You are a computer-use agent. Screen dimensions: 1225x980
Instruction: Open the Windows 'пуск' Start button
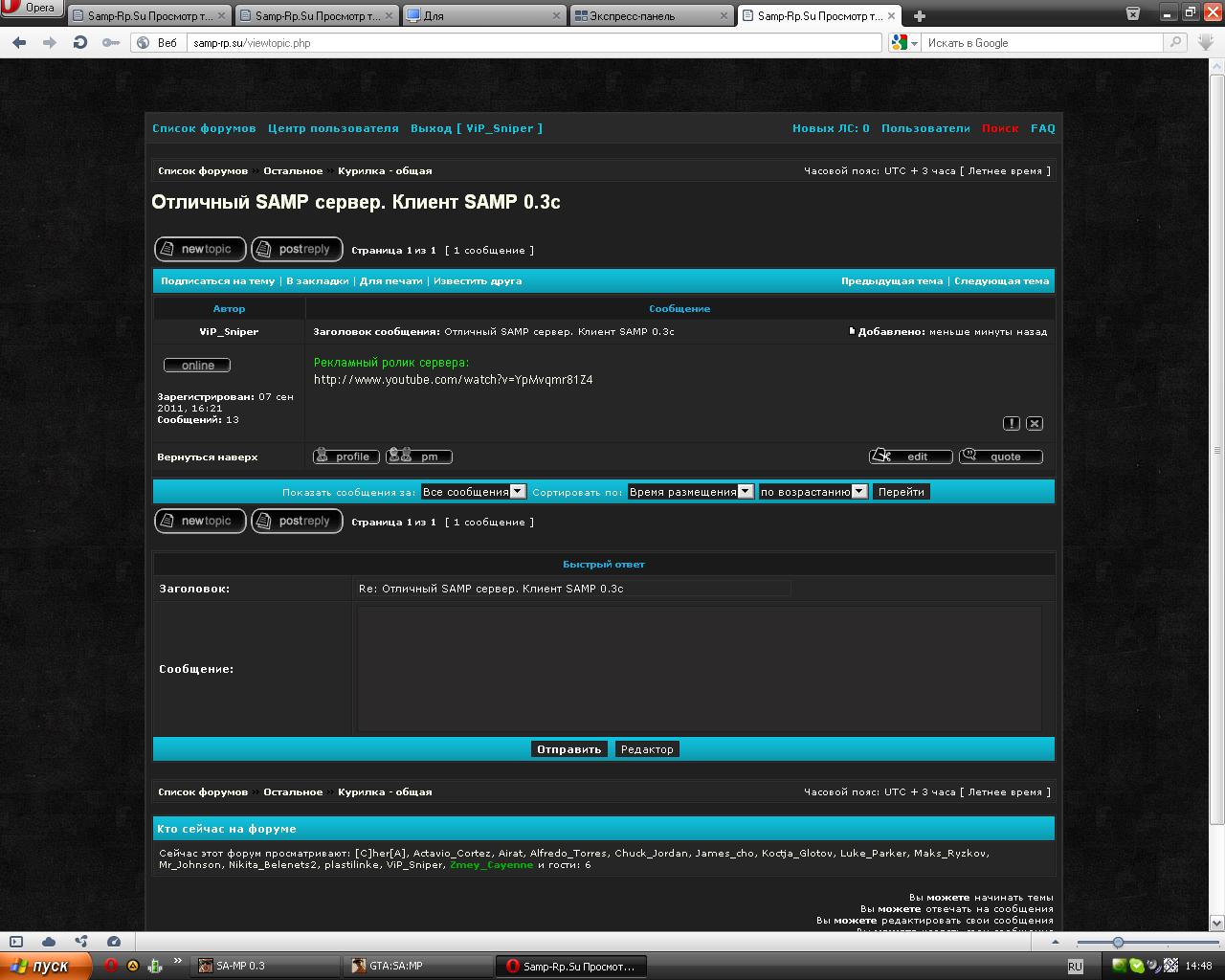(x=45, y=966)
